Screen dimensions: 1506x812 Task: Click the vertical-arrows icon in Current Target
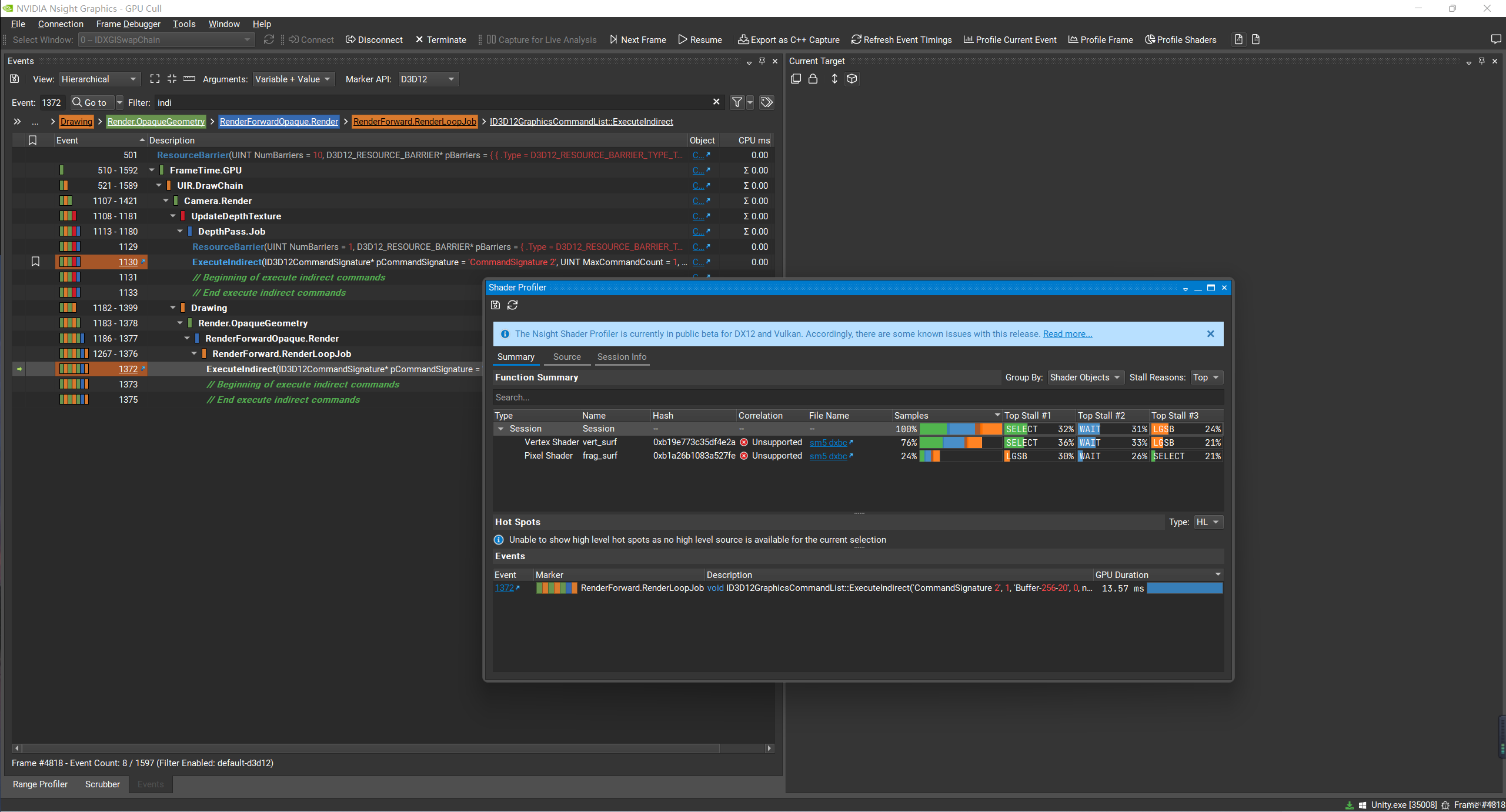click(x=834, y=79)
